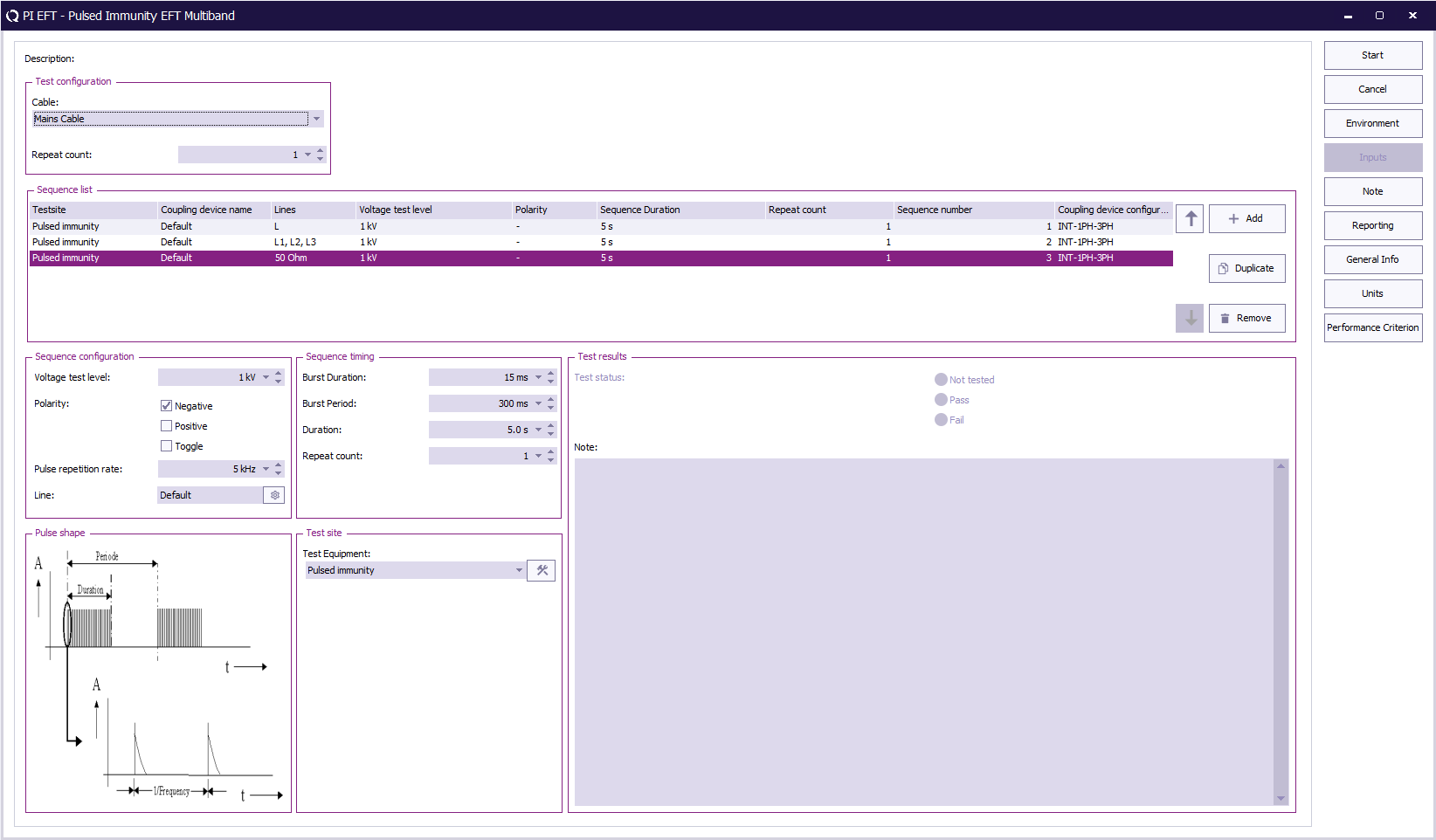Screen dimensions: 1436x840
Task: Enable the Toggle polarity checkbox
Action: coord(167,446)
